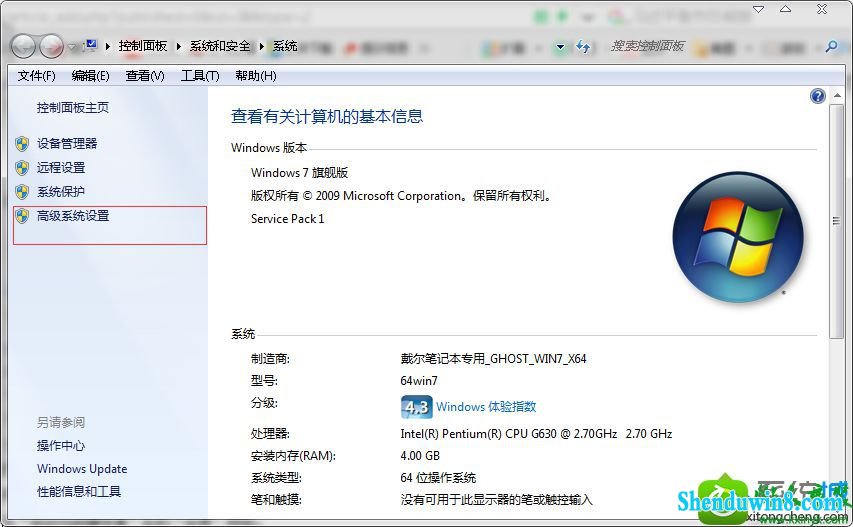853x527 pixels.
Task: Click the Back navigation arrow button
Action: pyautogui.click(x=22, y=47)
